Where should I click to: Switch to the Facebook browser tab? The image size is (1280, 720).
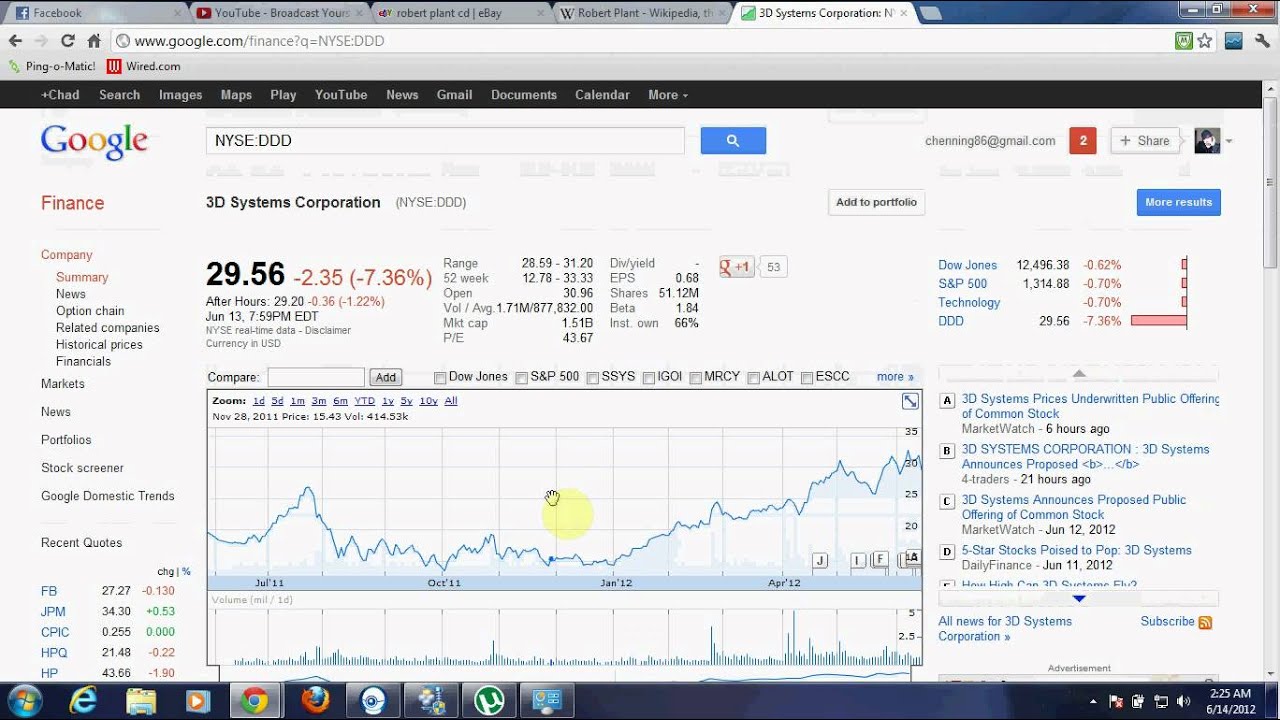(95, 13)
